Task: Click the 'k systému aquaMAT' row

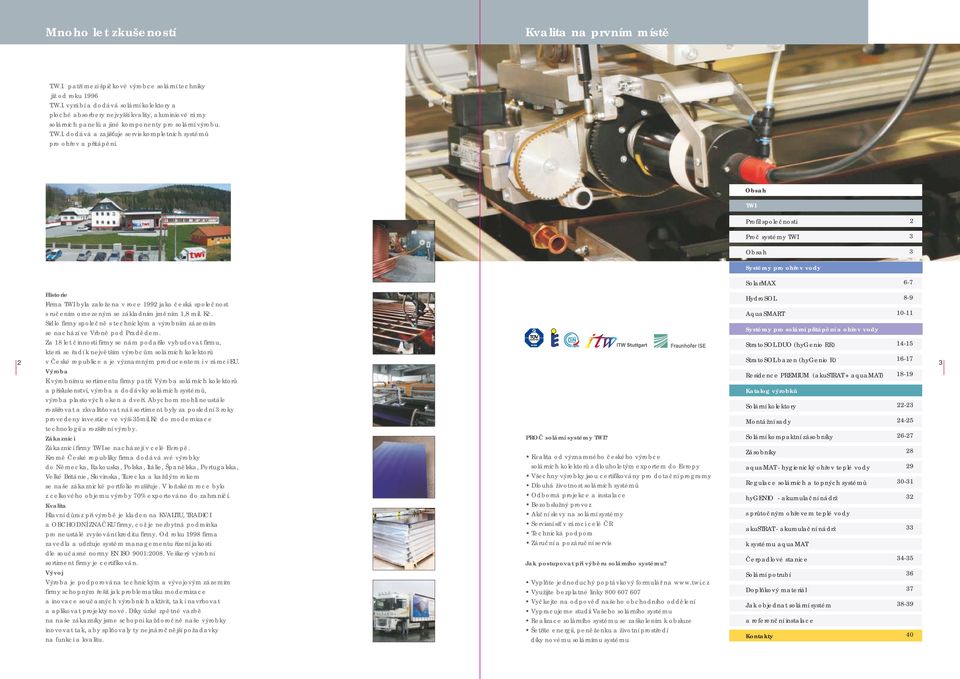Action: click(x=825, y=544)
